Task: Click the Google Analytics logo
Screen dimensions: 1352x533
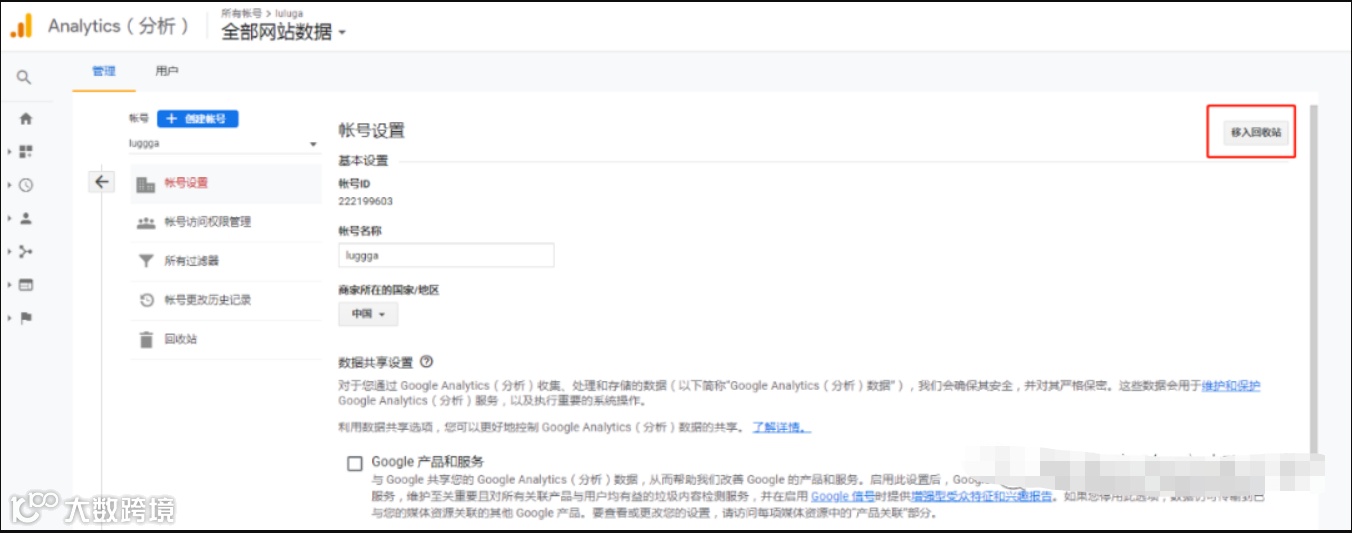Action: (21, 26)
